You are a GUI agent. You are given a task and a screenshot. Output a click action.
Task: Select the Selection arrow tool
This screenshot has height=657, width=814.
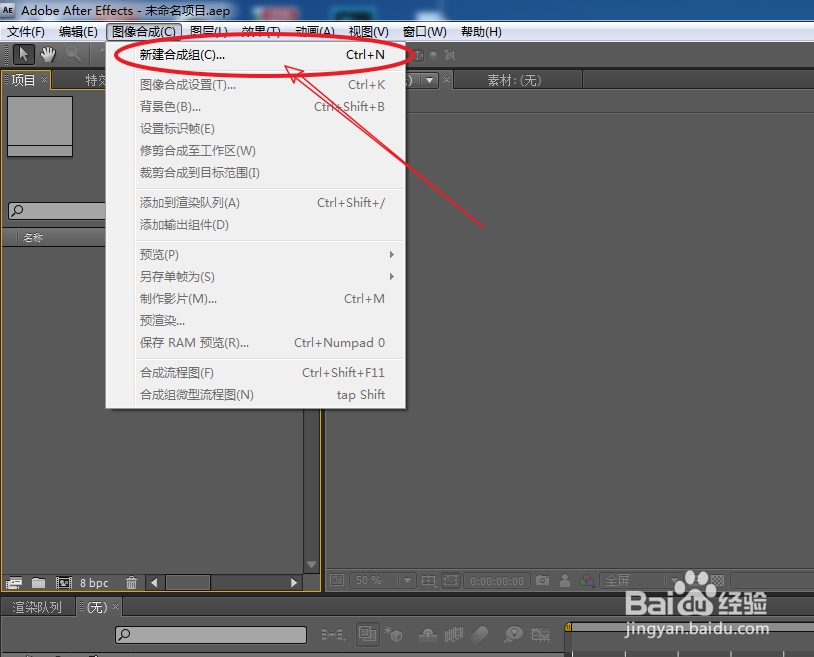[x=23, y=54]
